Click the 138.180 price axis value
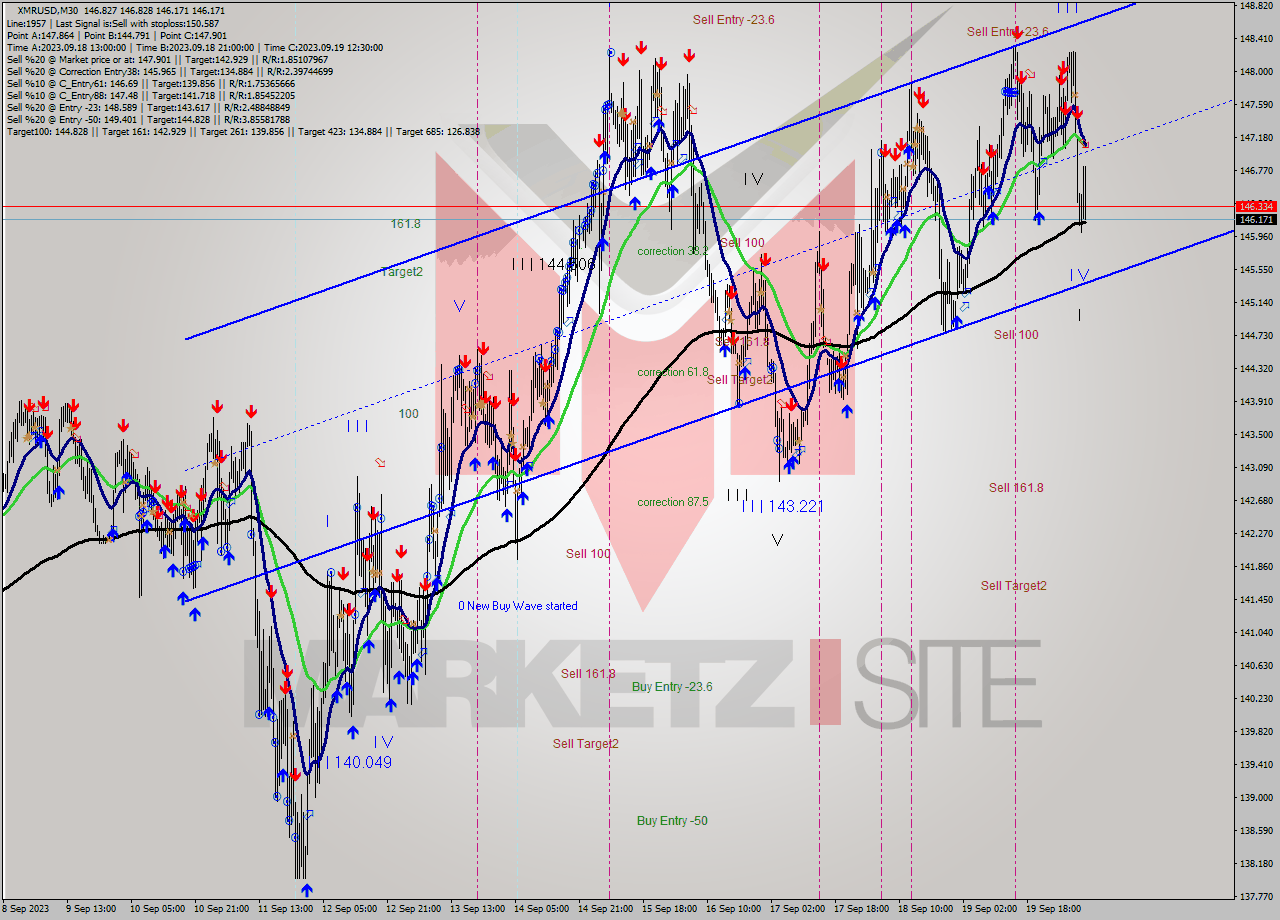 tap(1256, 864)
